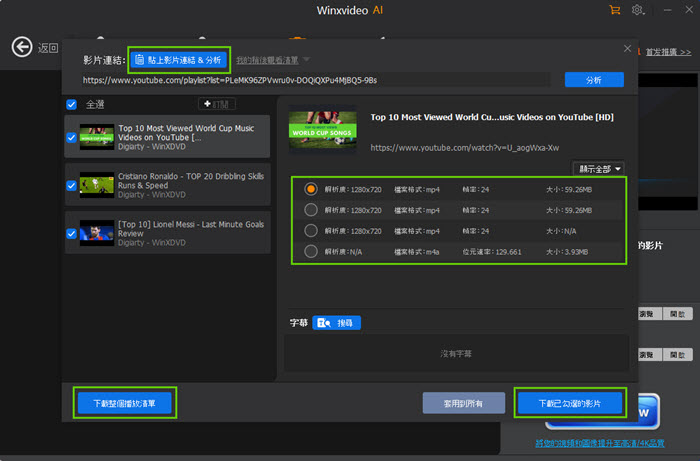Viewport: 700px width, 461px height.
Task: Click the 貼上影片連結 & 分析 button
Action: [x=178, y=60]
